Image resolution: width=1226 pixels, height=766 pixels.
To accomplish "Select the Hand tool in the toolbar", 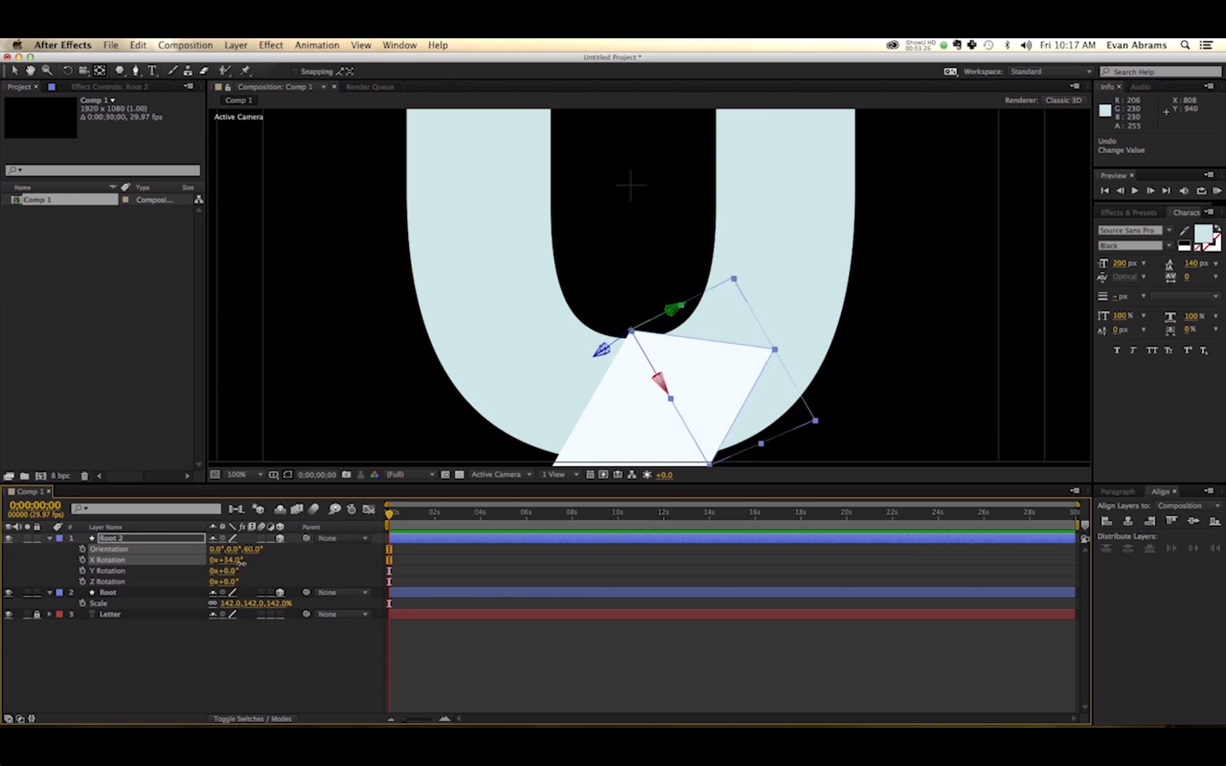I will (31, 71).
